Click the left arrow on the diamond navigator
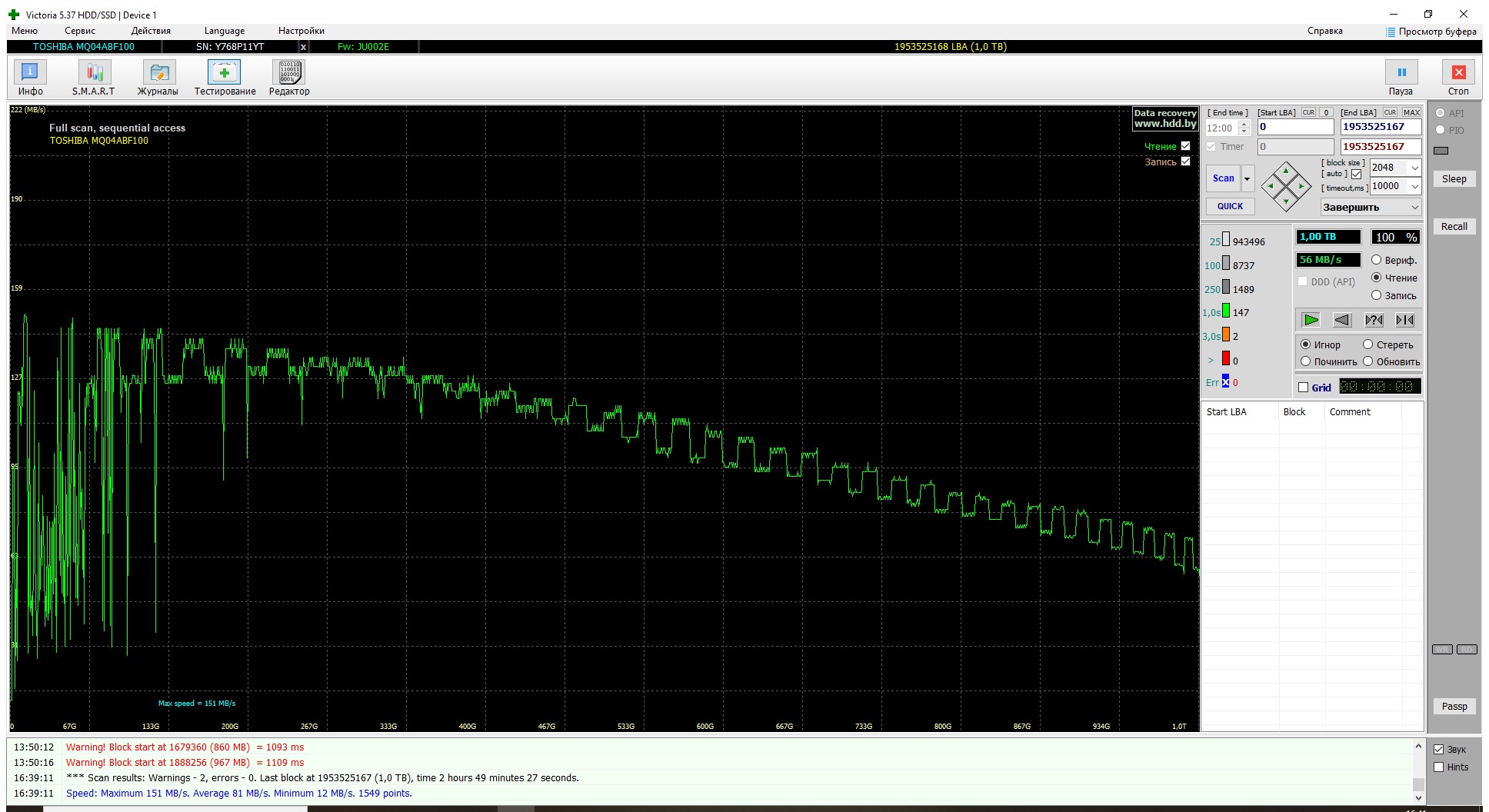 tap(1271, 186)
